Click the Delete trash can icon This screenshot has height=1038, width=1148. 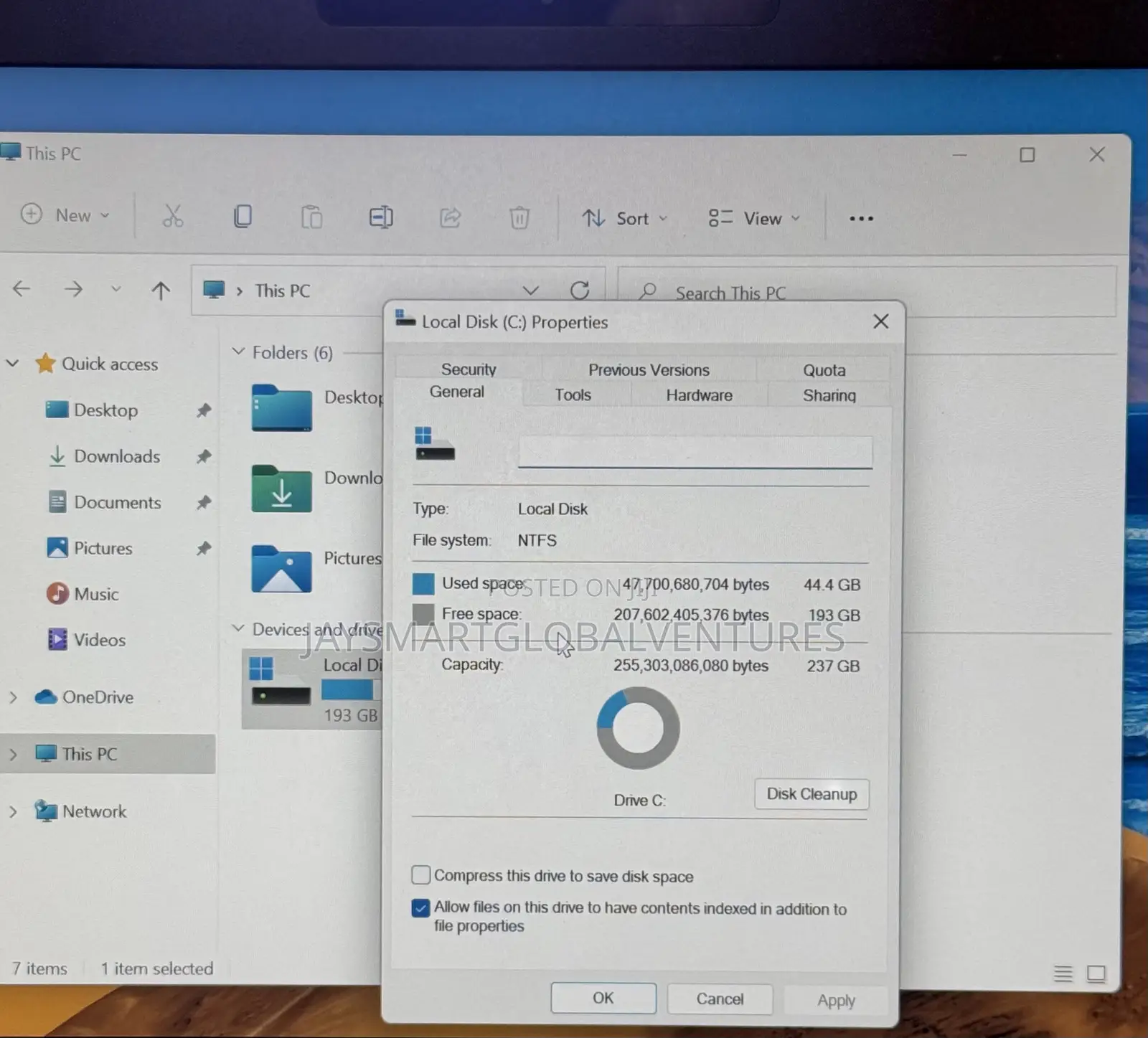point(519,217)
